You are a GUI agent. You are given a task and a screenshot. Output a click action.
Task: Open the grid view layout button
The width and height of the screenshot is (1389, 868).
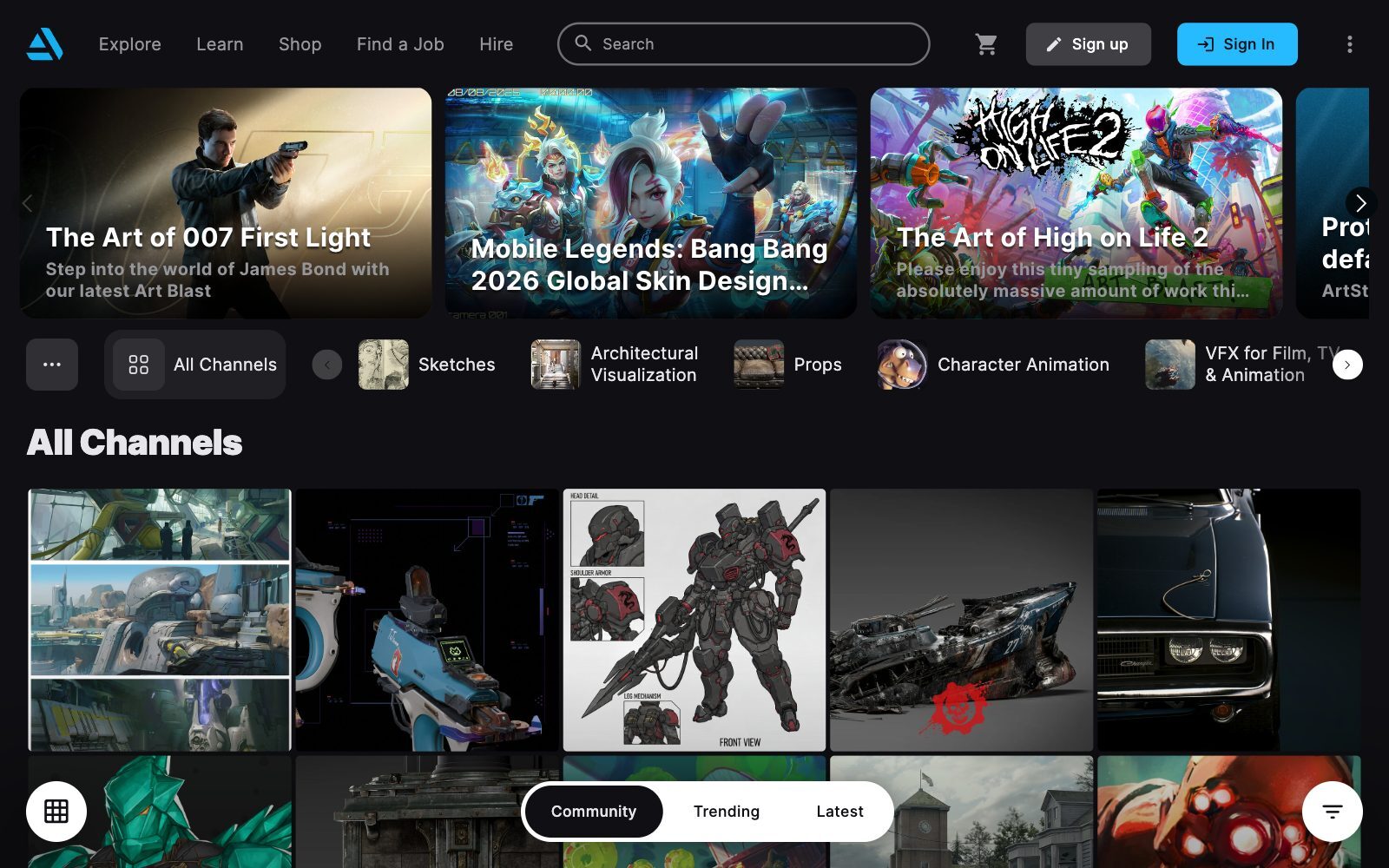56,812
